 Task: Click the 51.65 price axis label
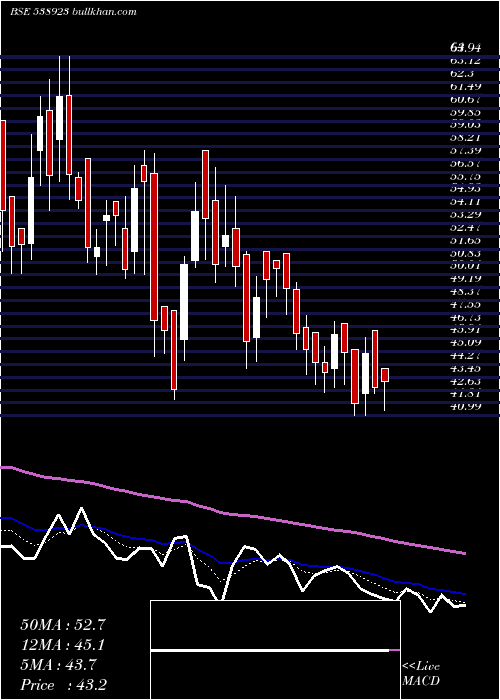pos(465,241)
